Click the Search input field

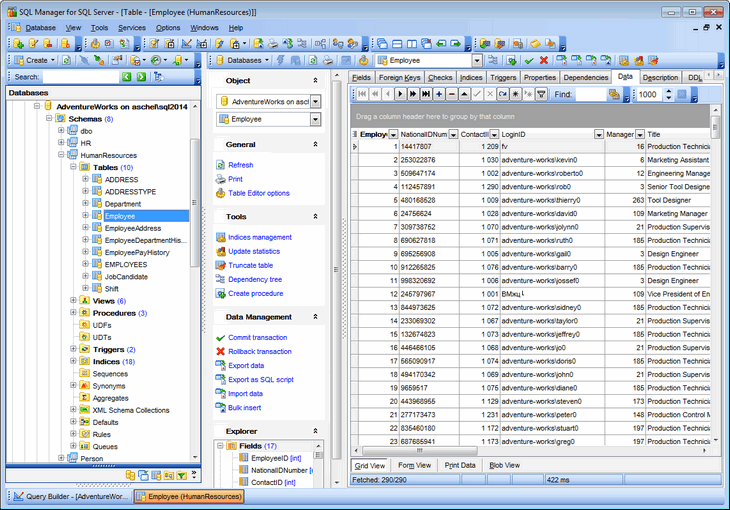click(81, 77)
